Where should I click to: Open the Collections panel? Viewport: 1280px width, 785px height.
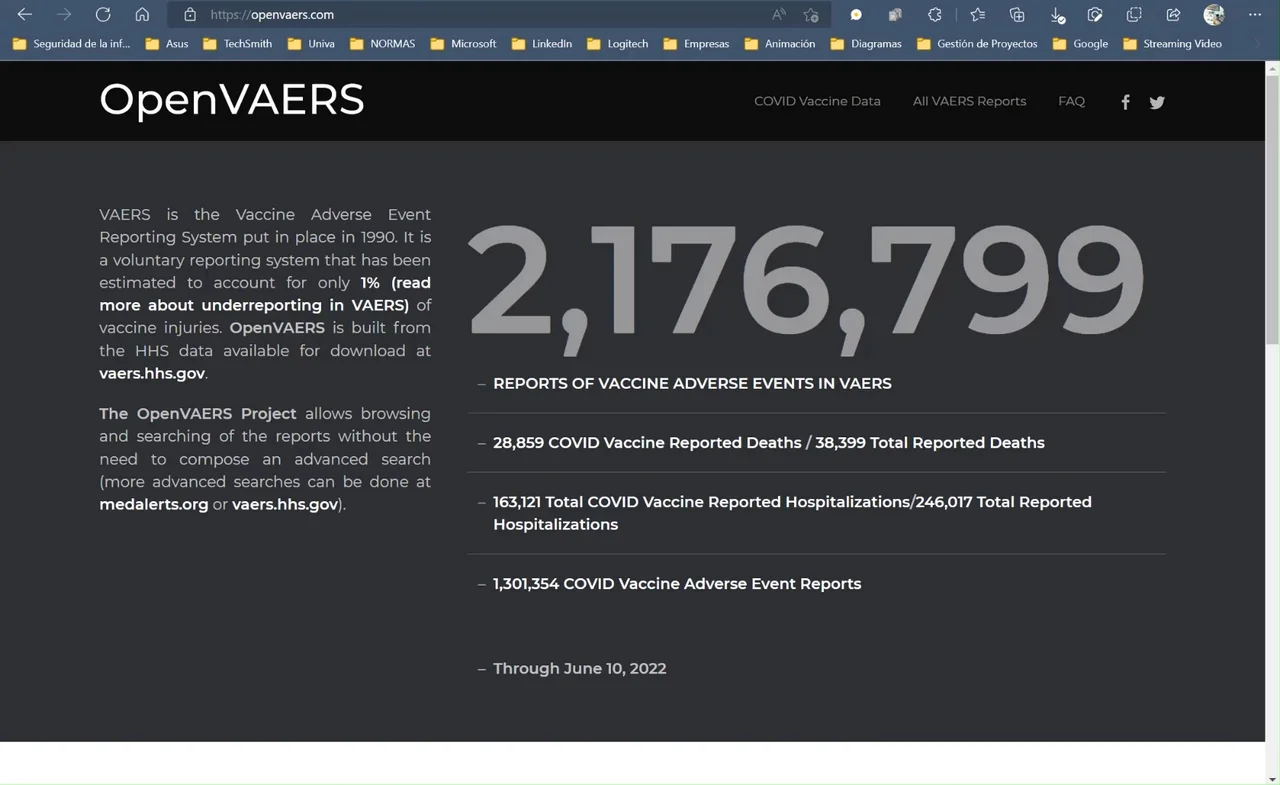coord(1017,15)
